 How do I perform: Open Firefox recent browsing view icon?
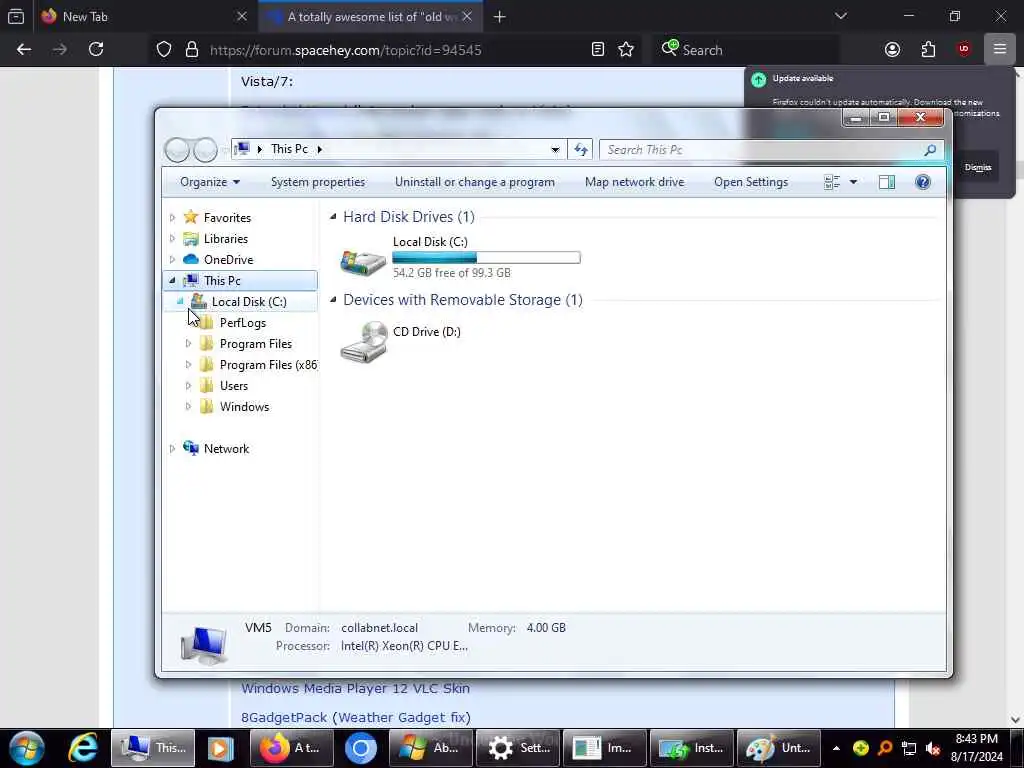pyautogui.click(x=16, y=16)
